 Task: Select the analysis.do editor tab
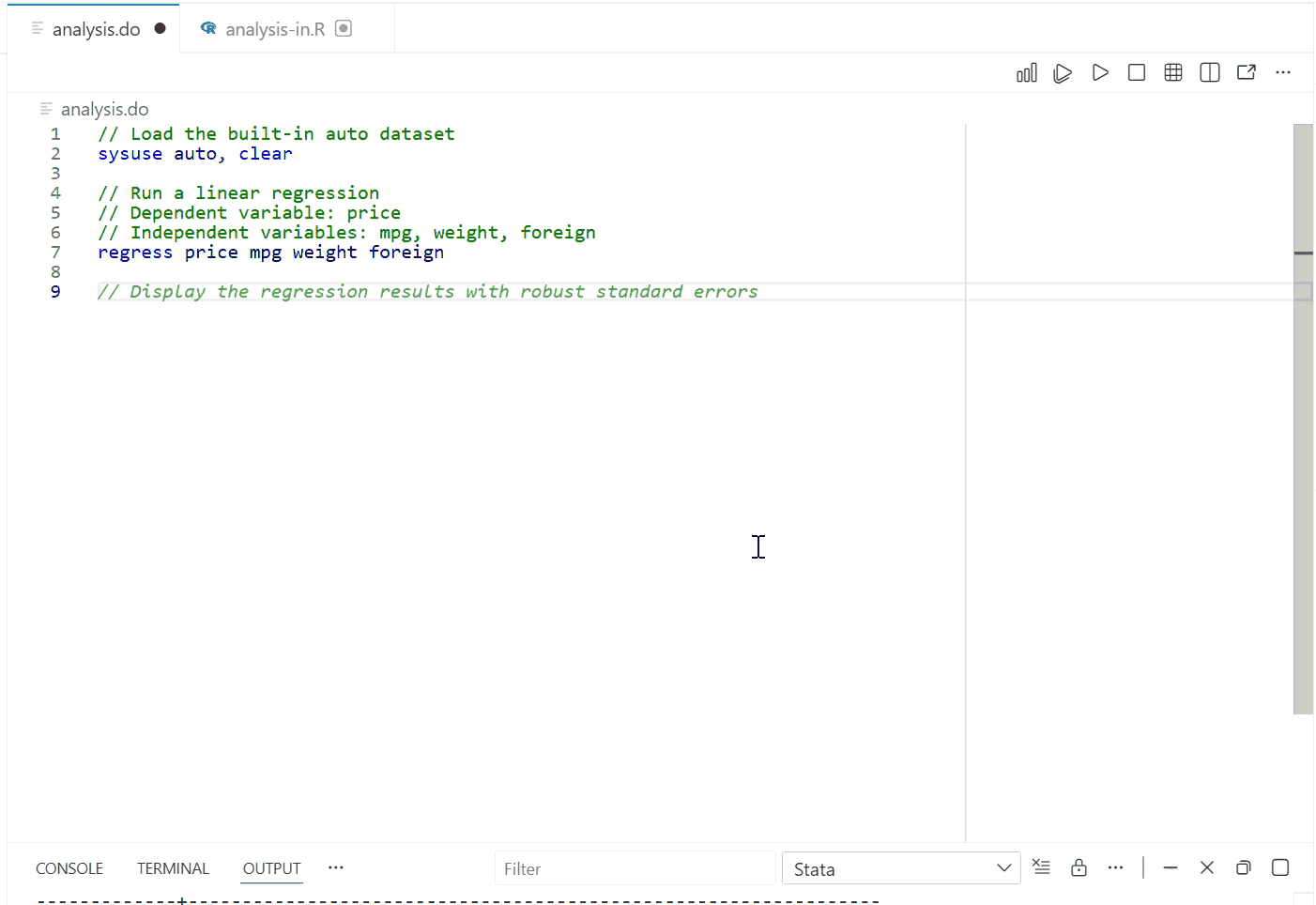pyautogui.click(x=95, y=29)
